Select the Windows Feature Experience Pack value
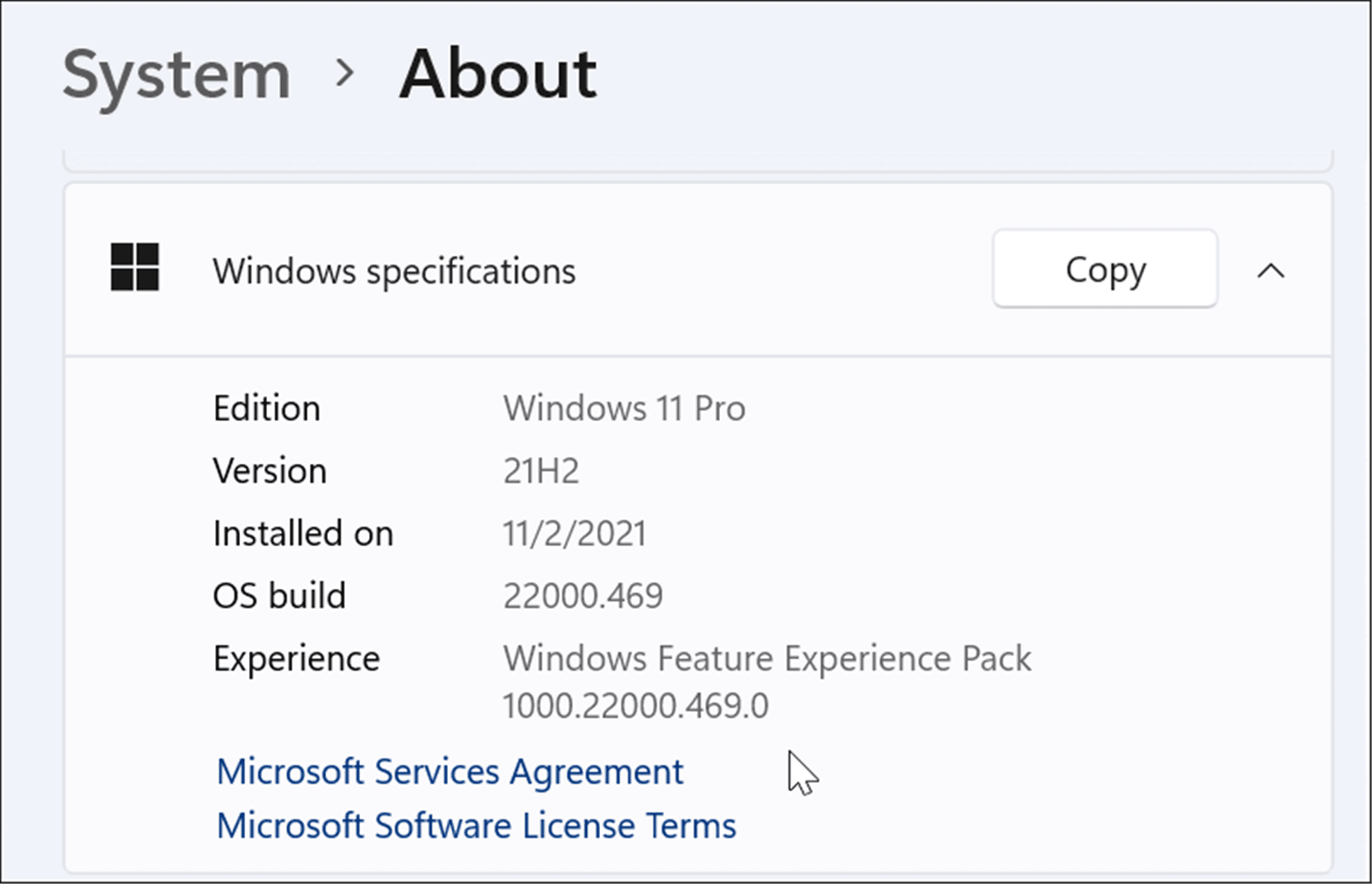The width and height of the screenshot is (1372, 884). pyautogui.click(x=768, y=680)
